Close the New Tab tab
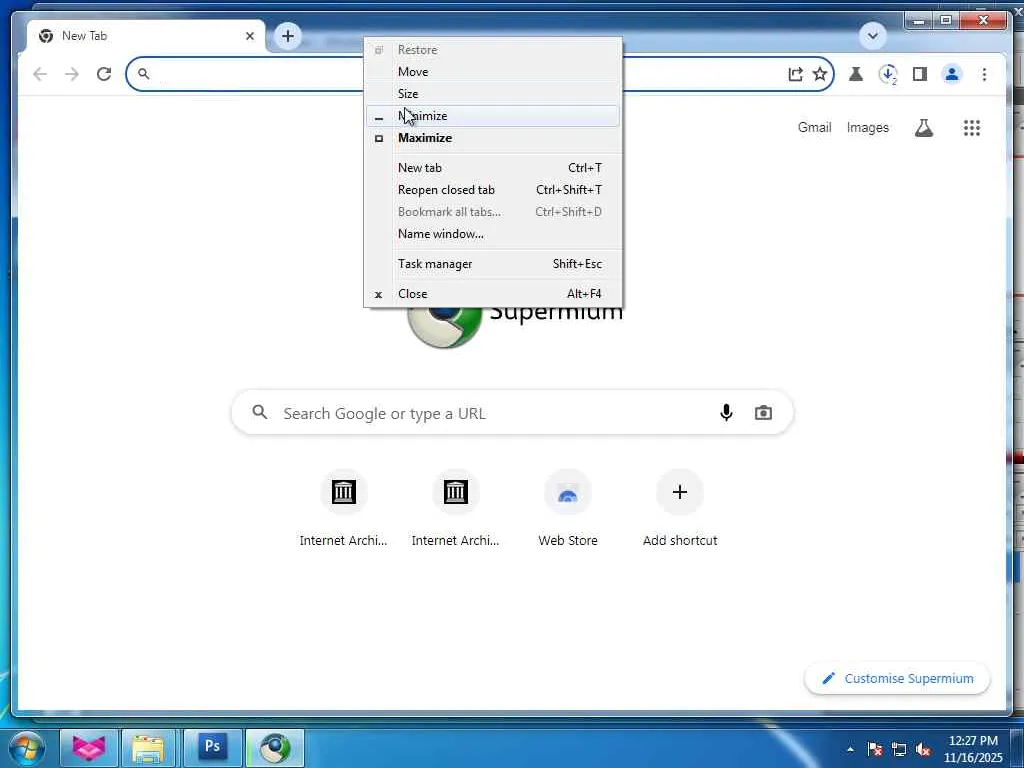The height and width of the screenshot is (768, 1024). [x=249, y=36]
